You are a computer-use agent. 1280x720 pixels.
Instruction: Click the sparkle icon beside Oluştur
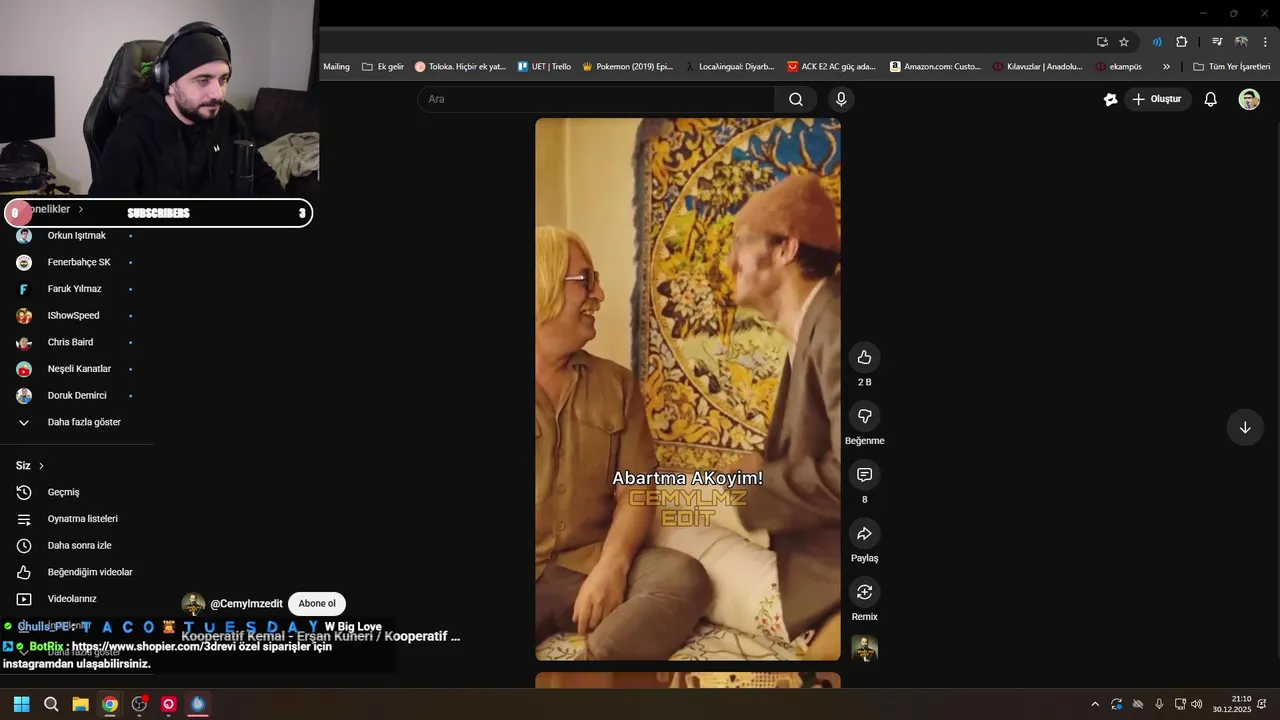(x=1110, y=99)
